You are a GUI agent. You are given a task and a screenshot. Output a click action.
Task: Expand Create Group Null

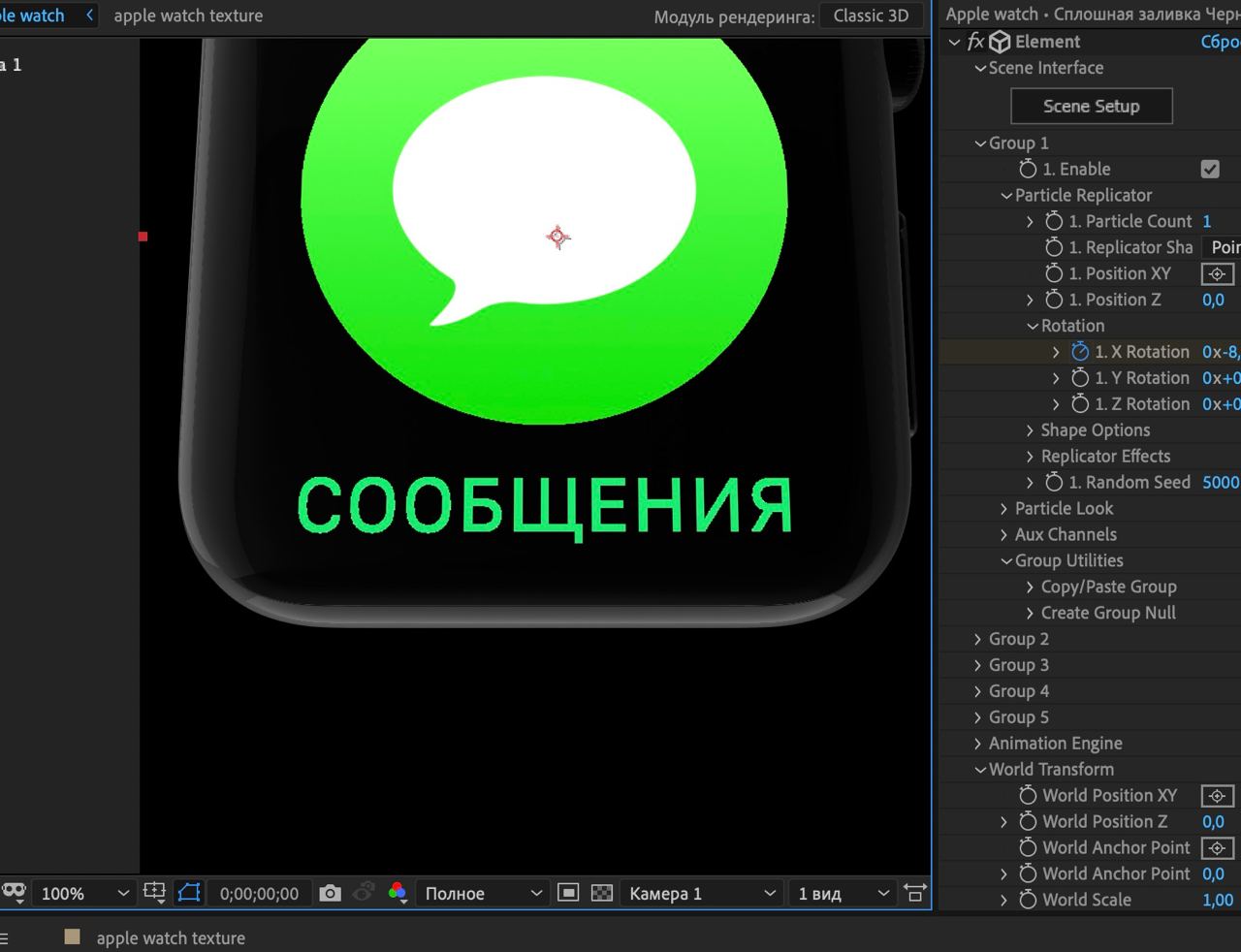1031,613
